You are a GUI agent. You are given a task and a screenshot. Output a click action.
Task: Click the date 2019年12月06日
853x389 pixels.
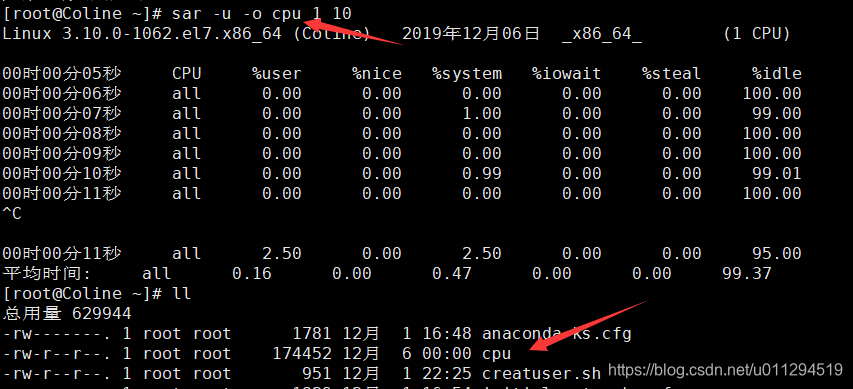coord(471,34)
